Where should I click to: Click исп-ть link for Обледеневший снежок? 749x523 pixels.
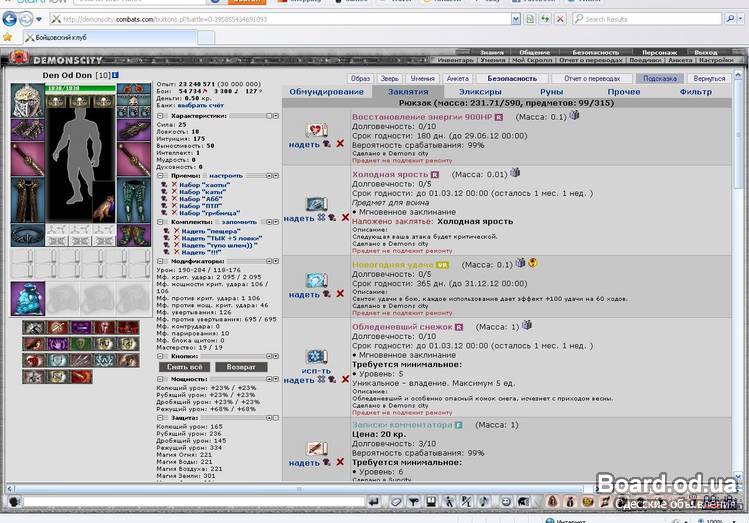[x=316, y=371]
